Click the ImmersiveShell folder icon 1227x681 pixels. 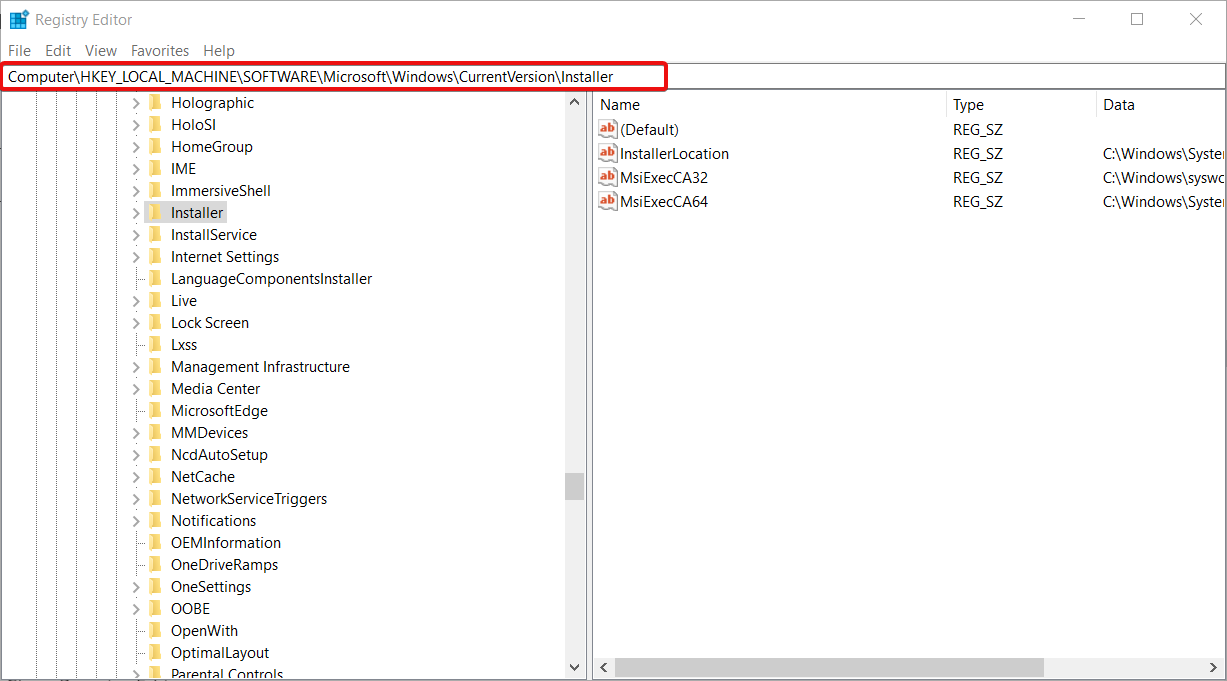[x=154, y=190]
